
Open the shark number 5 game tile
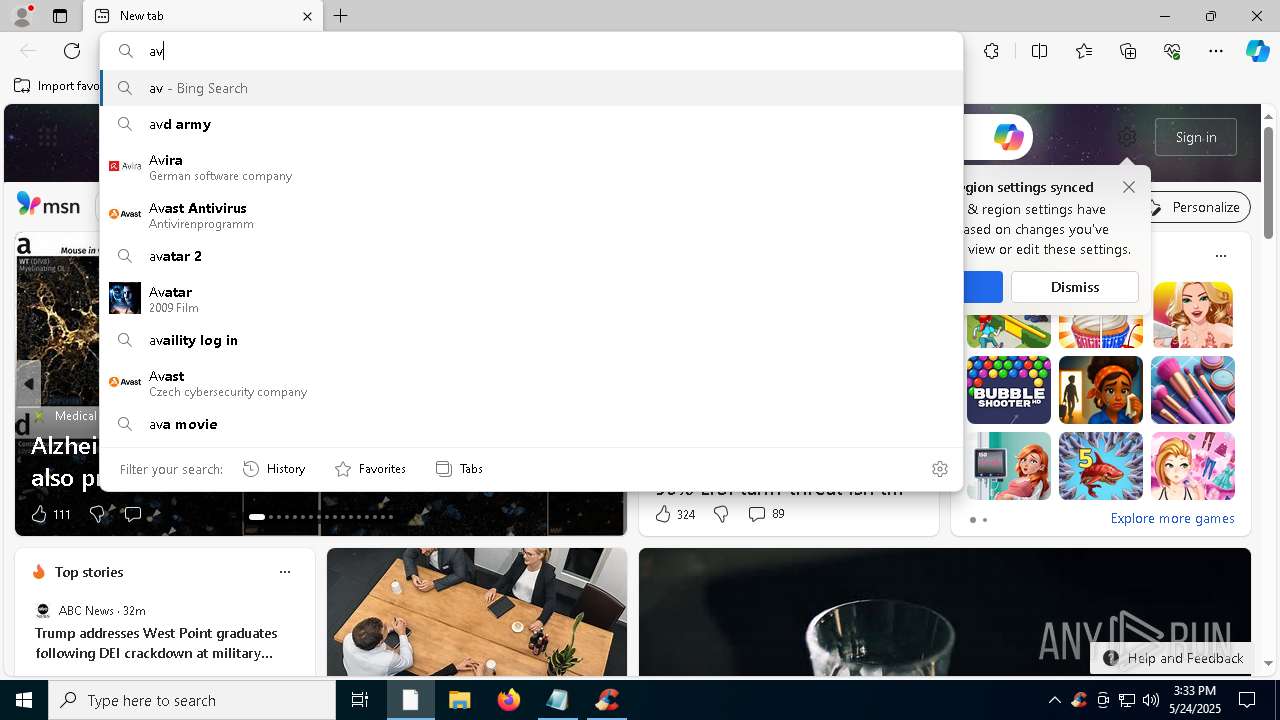coord(1100,466)
